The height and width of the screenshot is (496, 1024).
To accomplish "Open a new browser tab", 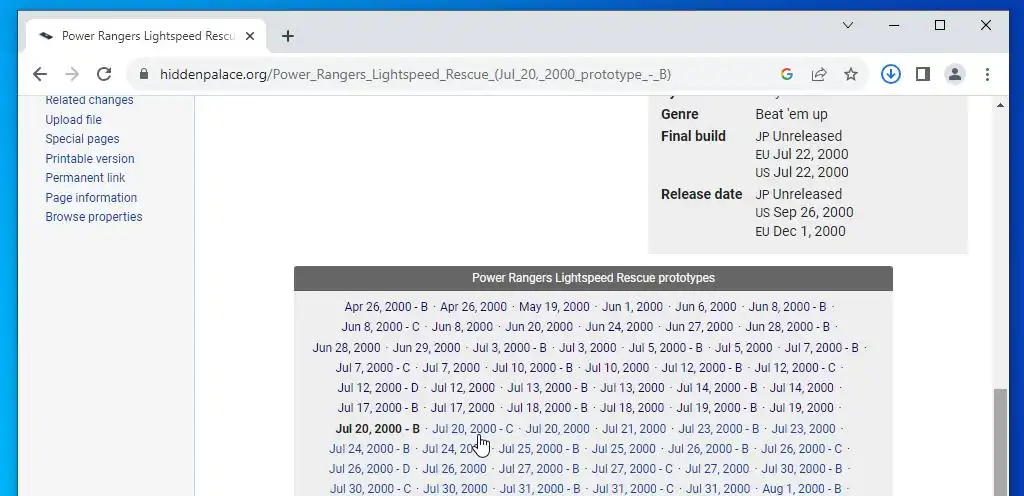I will click(287, 36).
